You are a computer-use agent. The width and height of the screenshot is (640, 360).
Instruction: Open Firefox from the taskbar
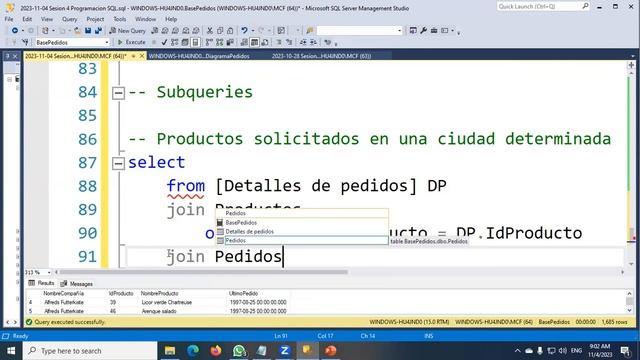pos(216,351)
